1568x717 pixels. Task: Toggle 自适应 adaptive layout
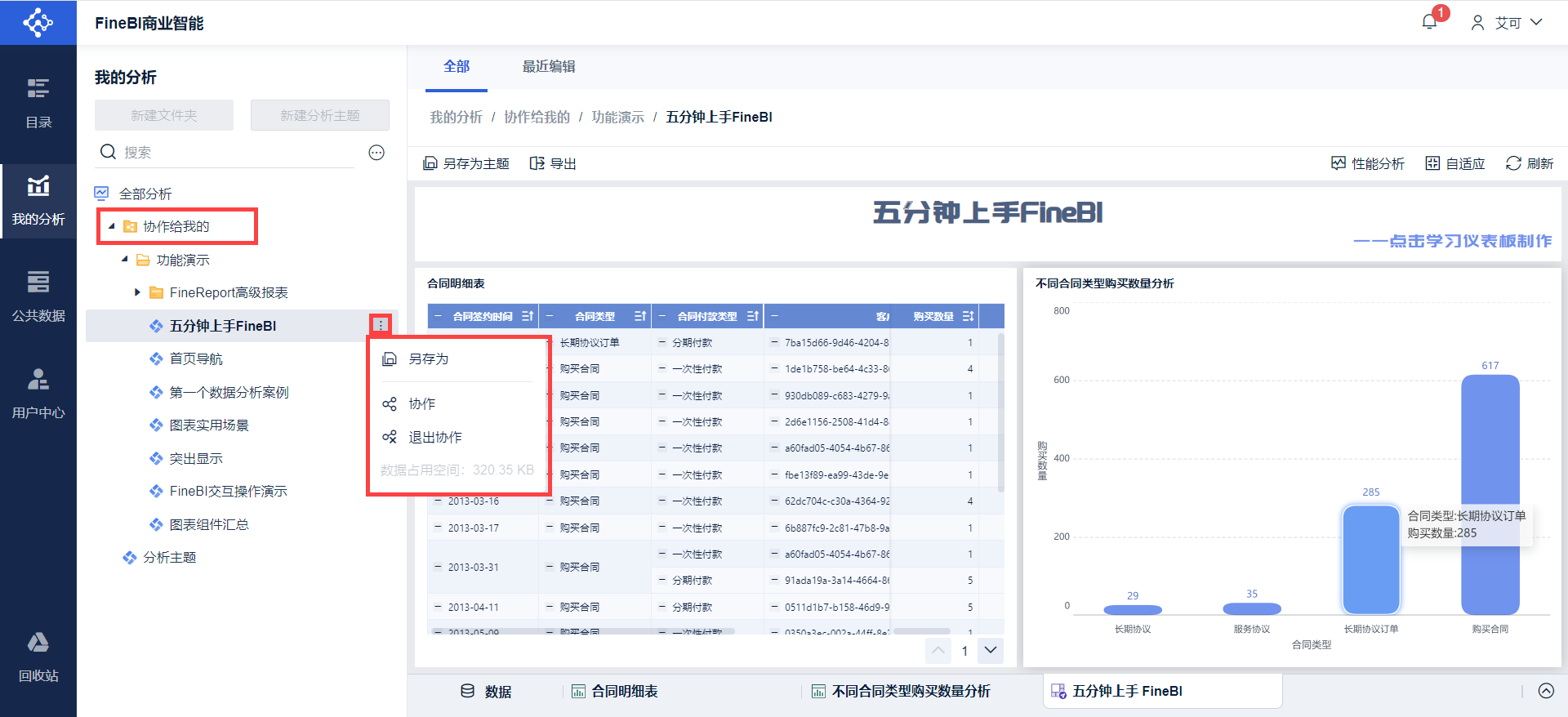(1455, 163)
